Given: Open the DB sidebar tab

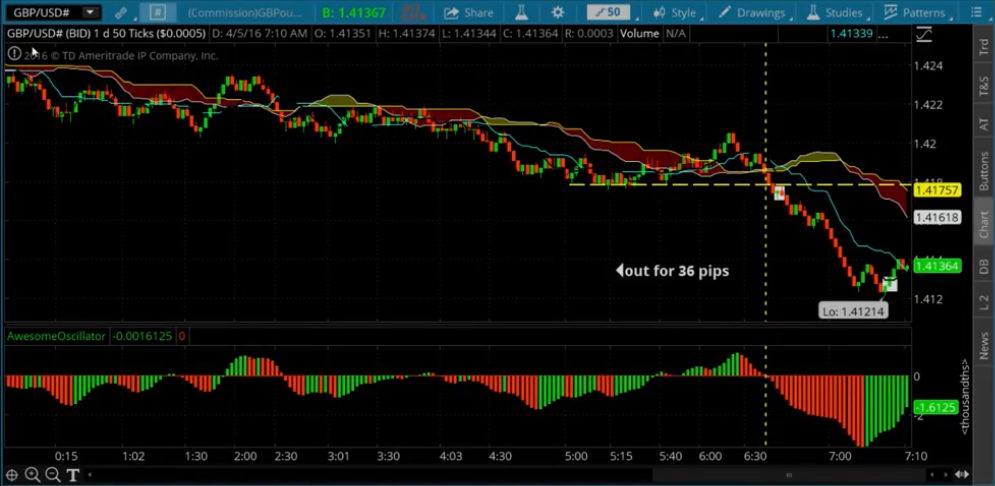Looking at the screenshot, I should coord(984,268).
